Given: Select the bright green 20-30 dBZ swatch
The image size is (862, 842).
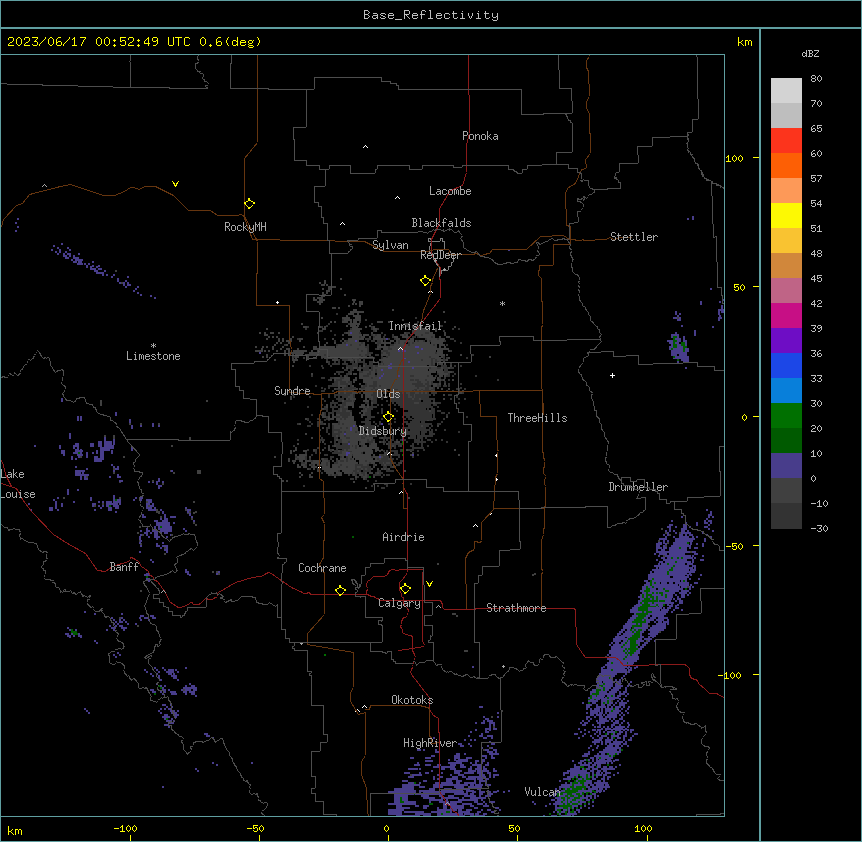Looking at the screenshot, I should pyautogui.click(x=786, y=416).
